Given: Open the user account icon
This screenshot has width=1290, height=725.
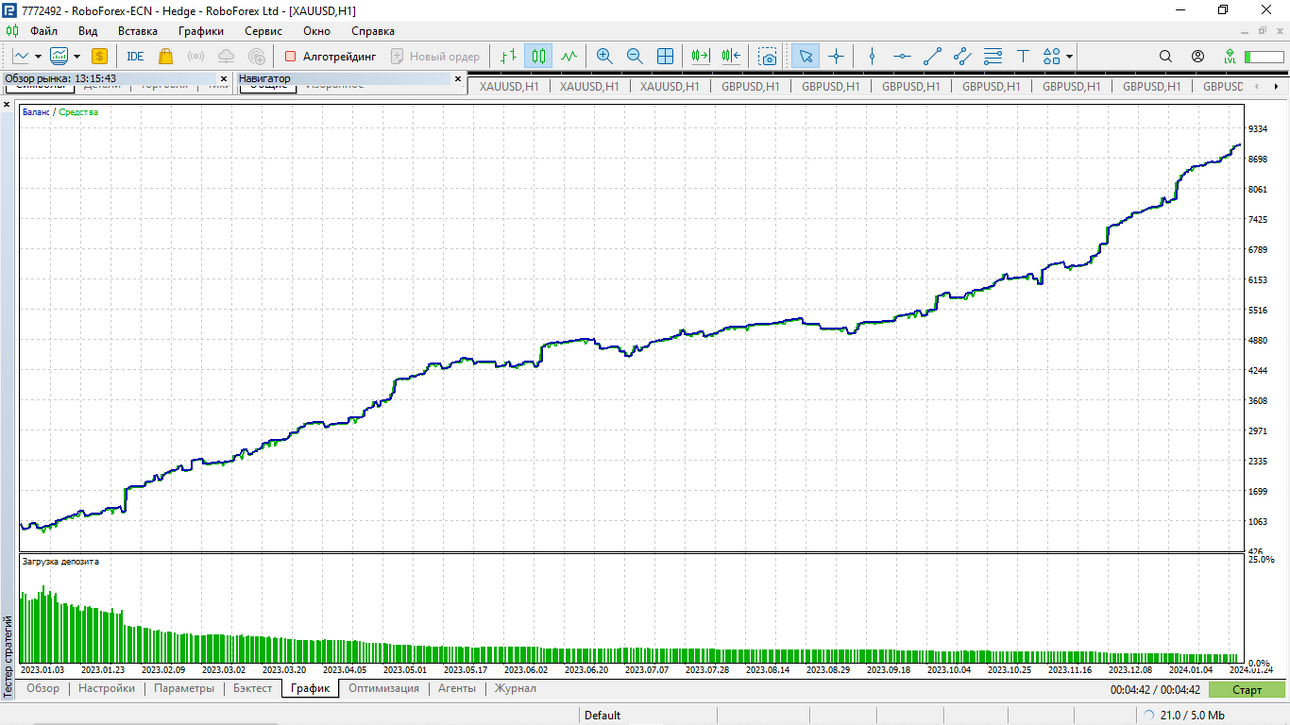Looking at the screenshot, I should 1197,56.
